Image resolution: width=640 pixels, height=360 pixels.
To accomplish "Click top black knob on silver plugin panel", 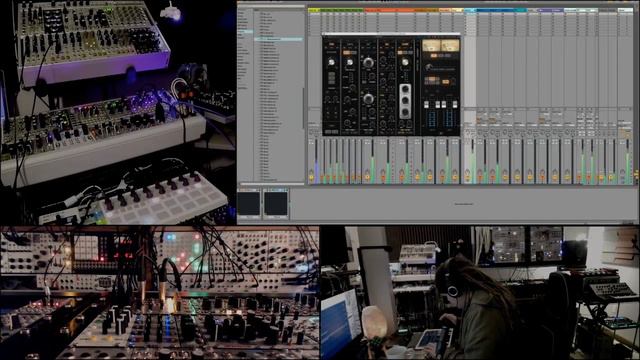I will coord(405,89).
